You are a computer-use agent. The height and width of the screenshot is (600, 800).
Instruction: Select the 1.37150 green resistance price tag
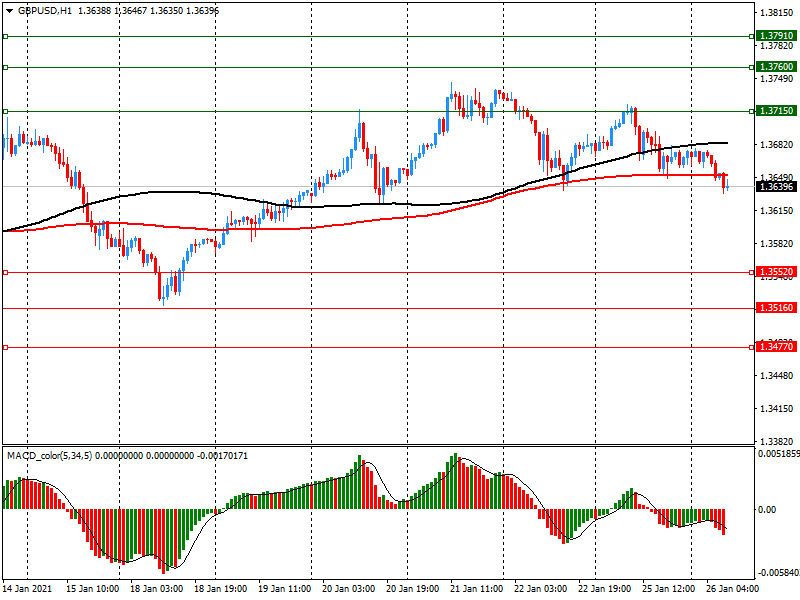[x=776, y=111]
